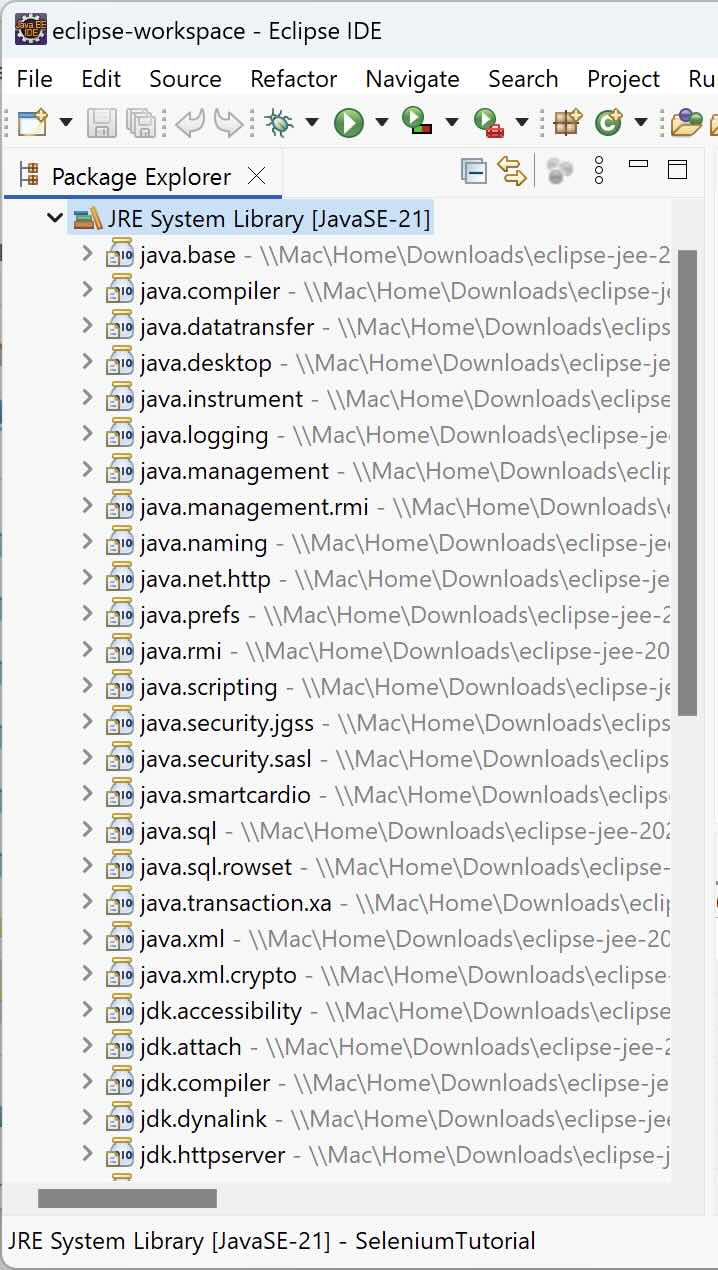Click the Undo arrow icon
Image resolution: width=718 pixels, height=1270 pixels.
(189, 123)
